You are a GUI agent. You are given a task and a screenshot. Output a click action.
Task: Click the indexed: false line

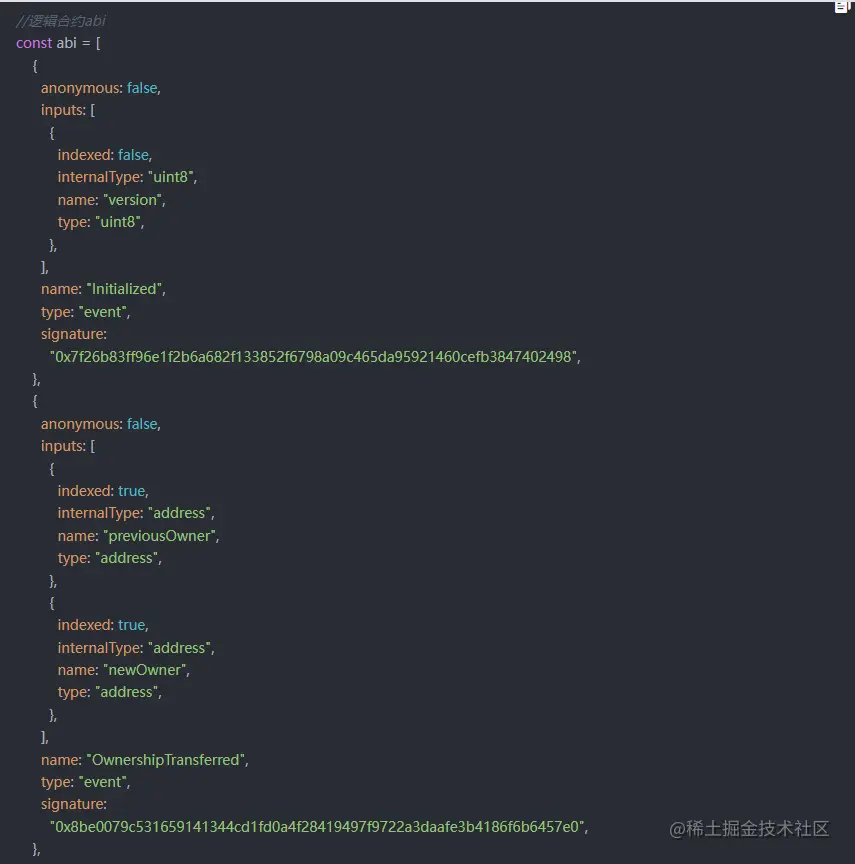pyautogui.click(x=104, y=155)
